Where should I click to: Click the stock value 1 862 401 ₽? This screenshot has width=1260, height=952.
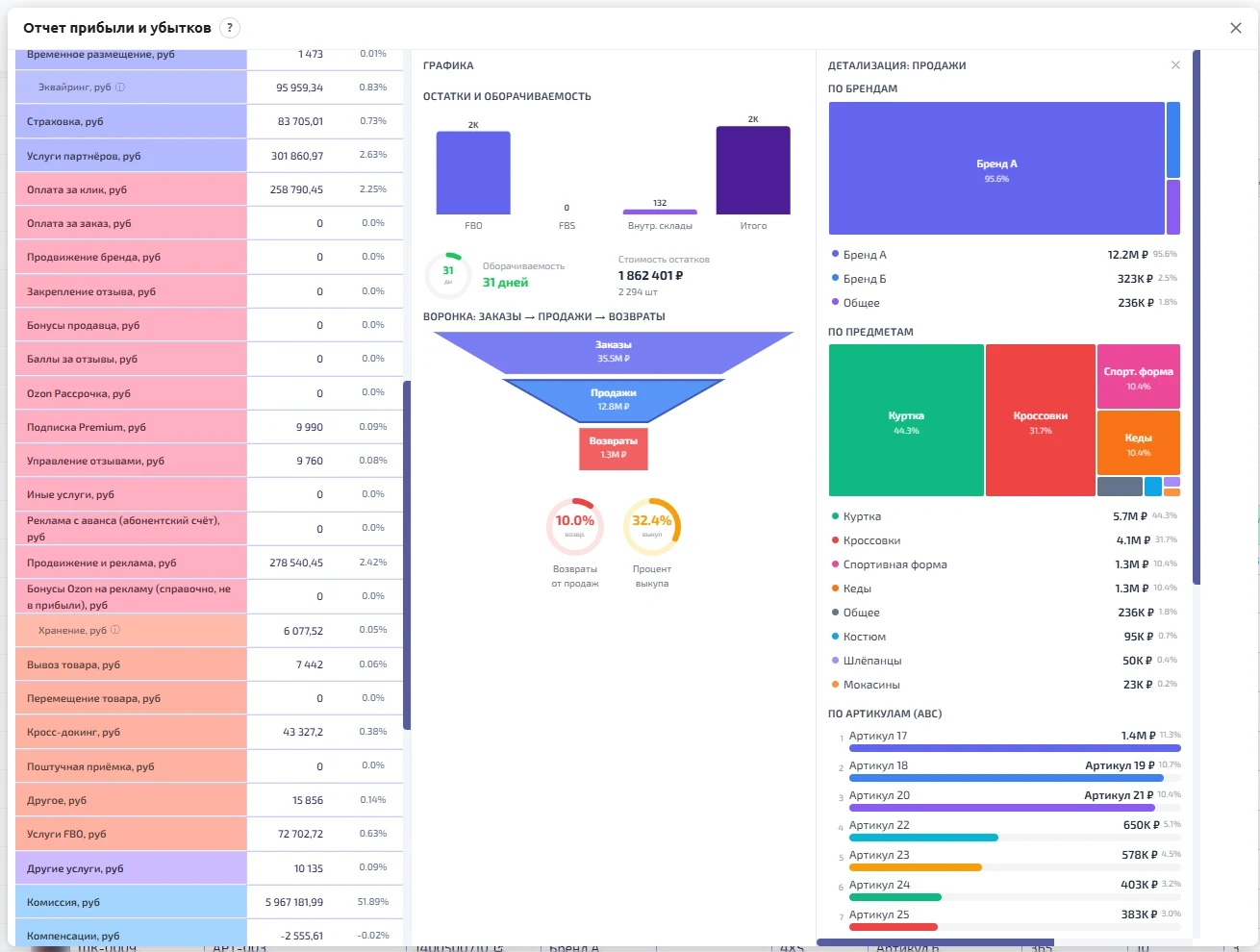pos(651,276)
